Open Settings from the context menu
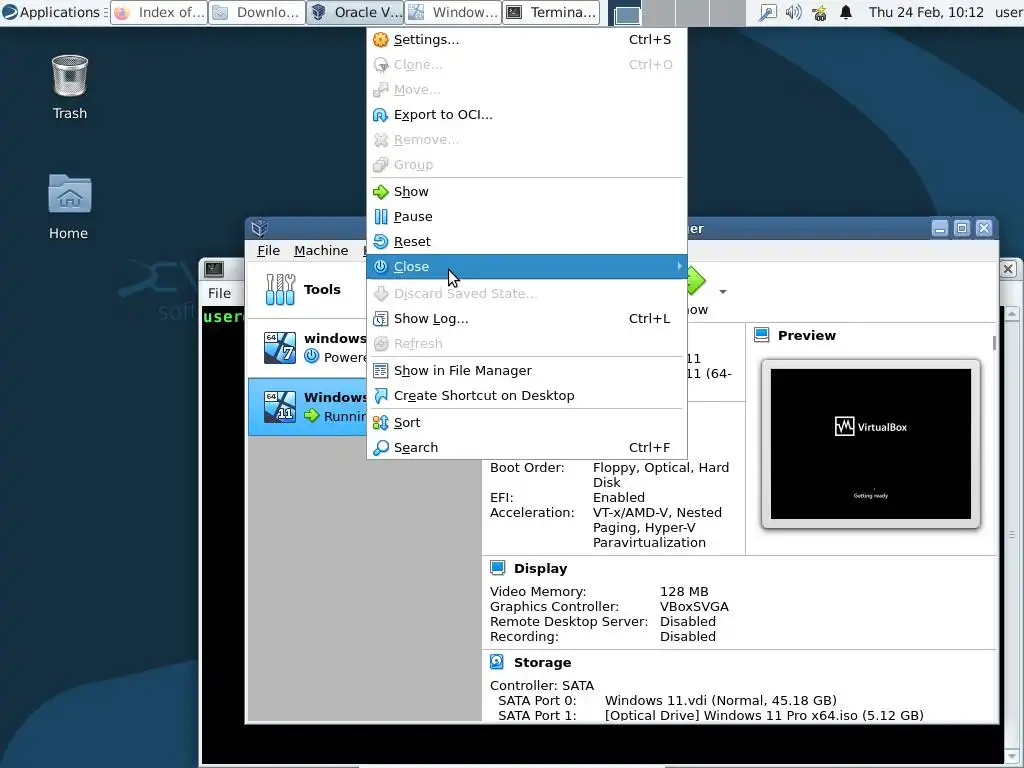This screenshot has height=768, width=1024. point(526,40)
